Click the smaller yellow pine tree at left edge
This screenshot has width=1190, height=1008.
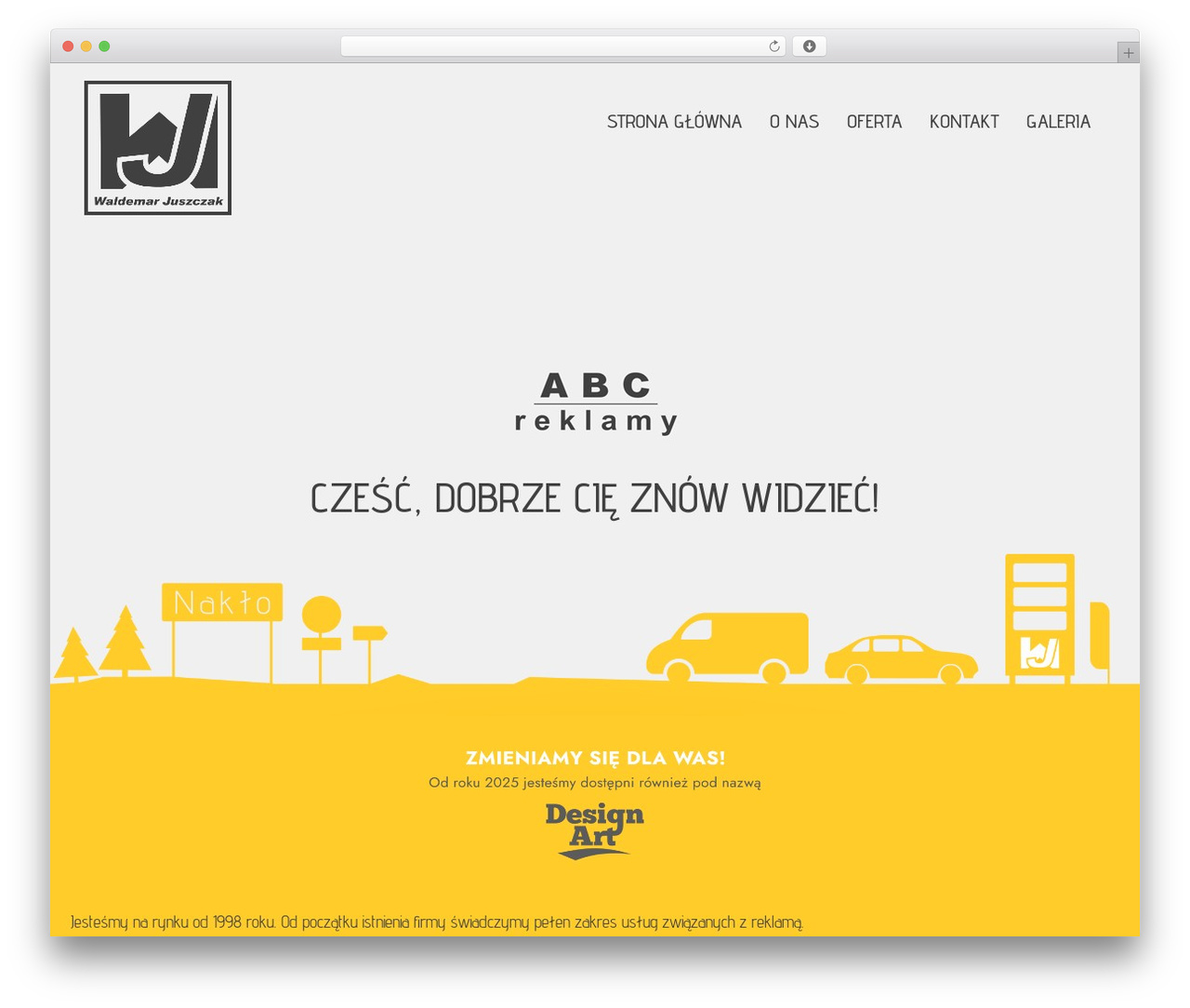coord(74,654)
